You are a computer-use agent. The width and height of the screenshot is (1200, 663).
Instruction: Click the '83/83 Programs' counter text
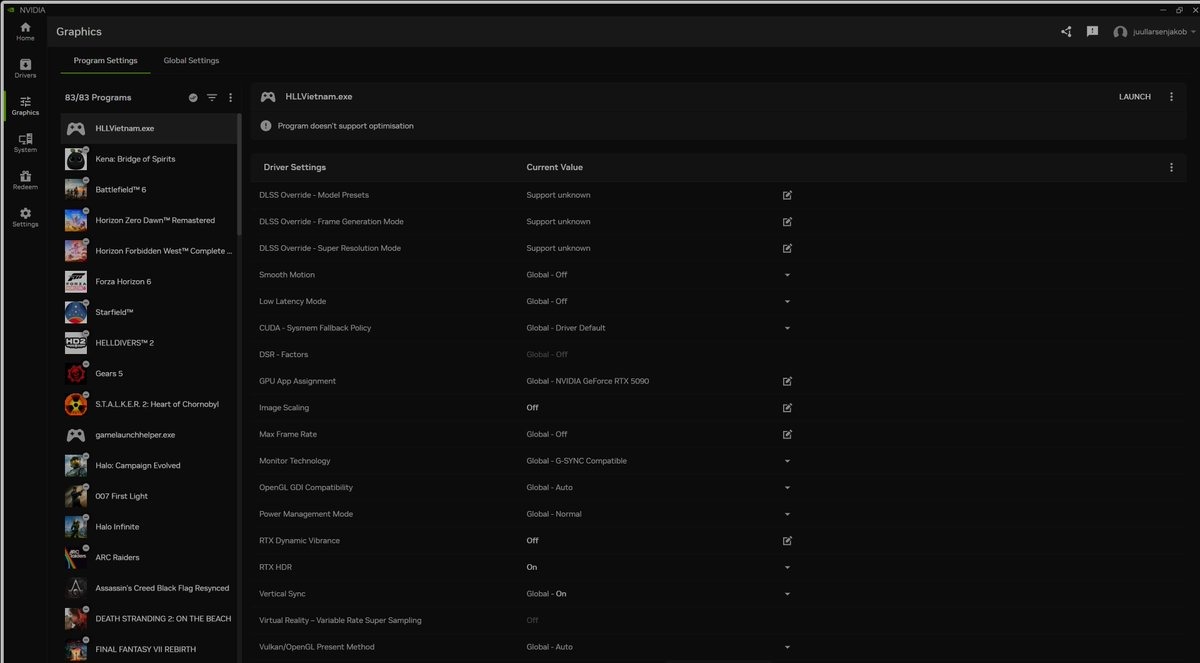[98, 98]
